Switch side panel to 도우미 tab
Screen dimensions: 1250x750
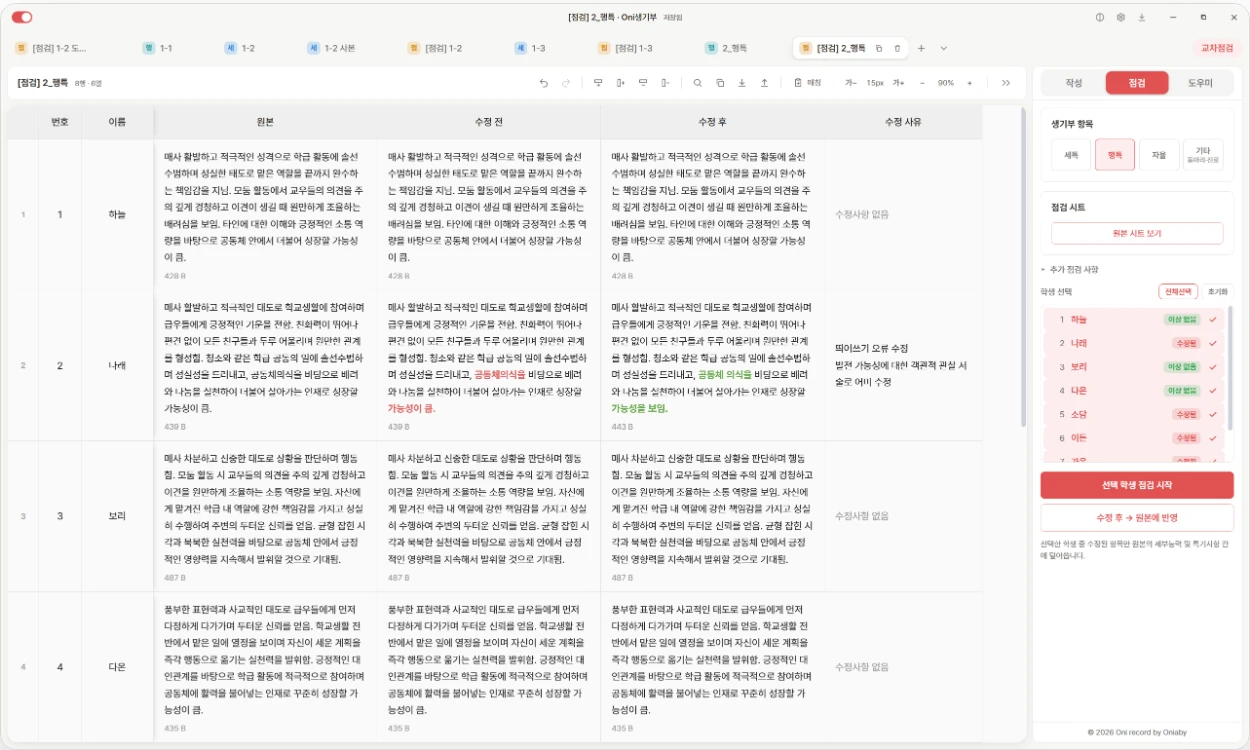[x=1200, y=83]
